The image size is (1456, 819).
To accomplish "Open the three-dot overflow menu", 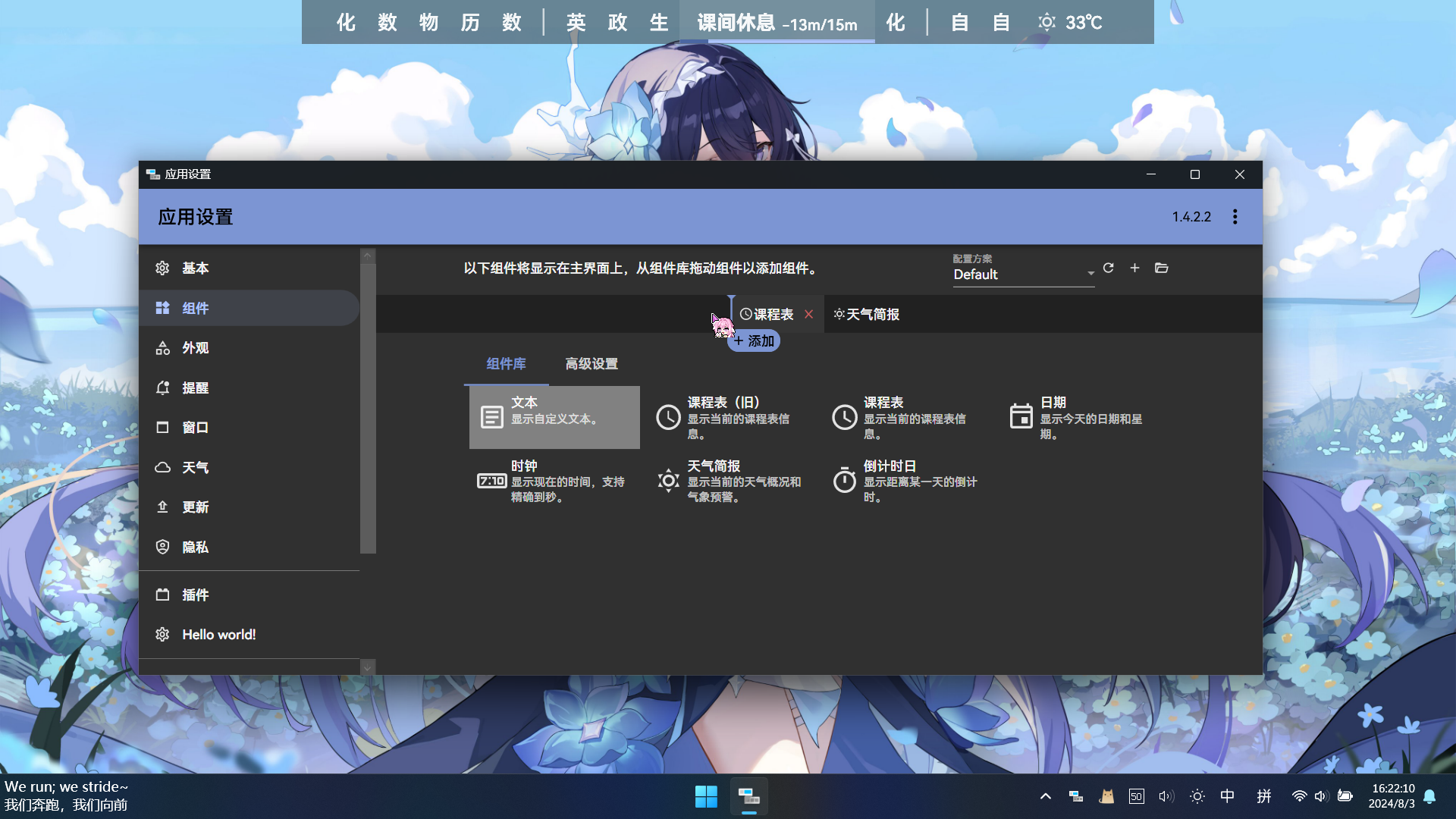I will point(1235,217).
